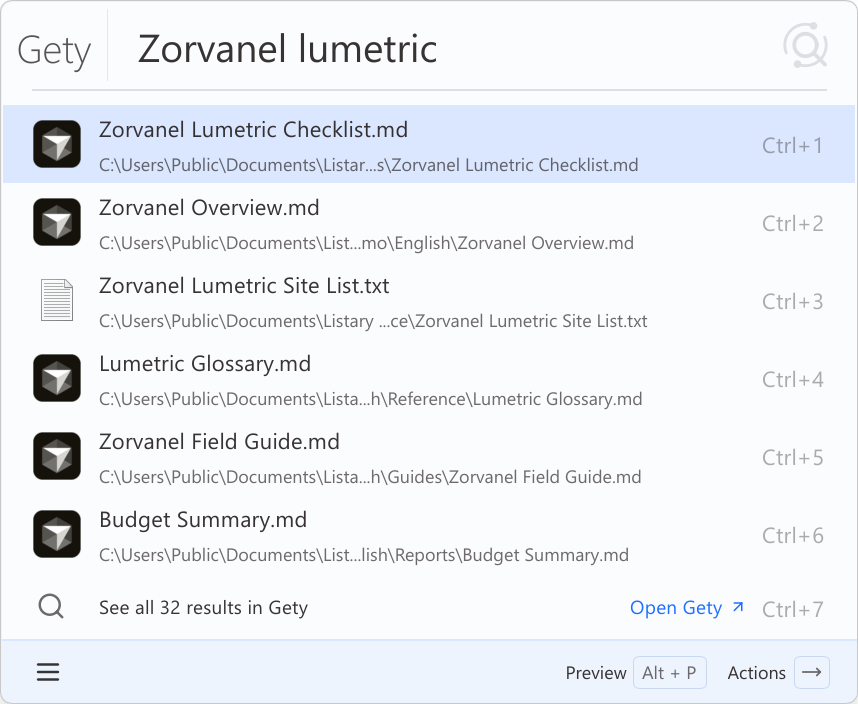Click the path ending Reference\Lumetric Glossary.md
The image size is (858, 704).
point(370,399)
